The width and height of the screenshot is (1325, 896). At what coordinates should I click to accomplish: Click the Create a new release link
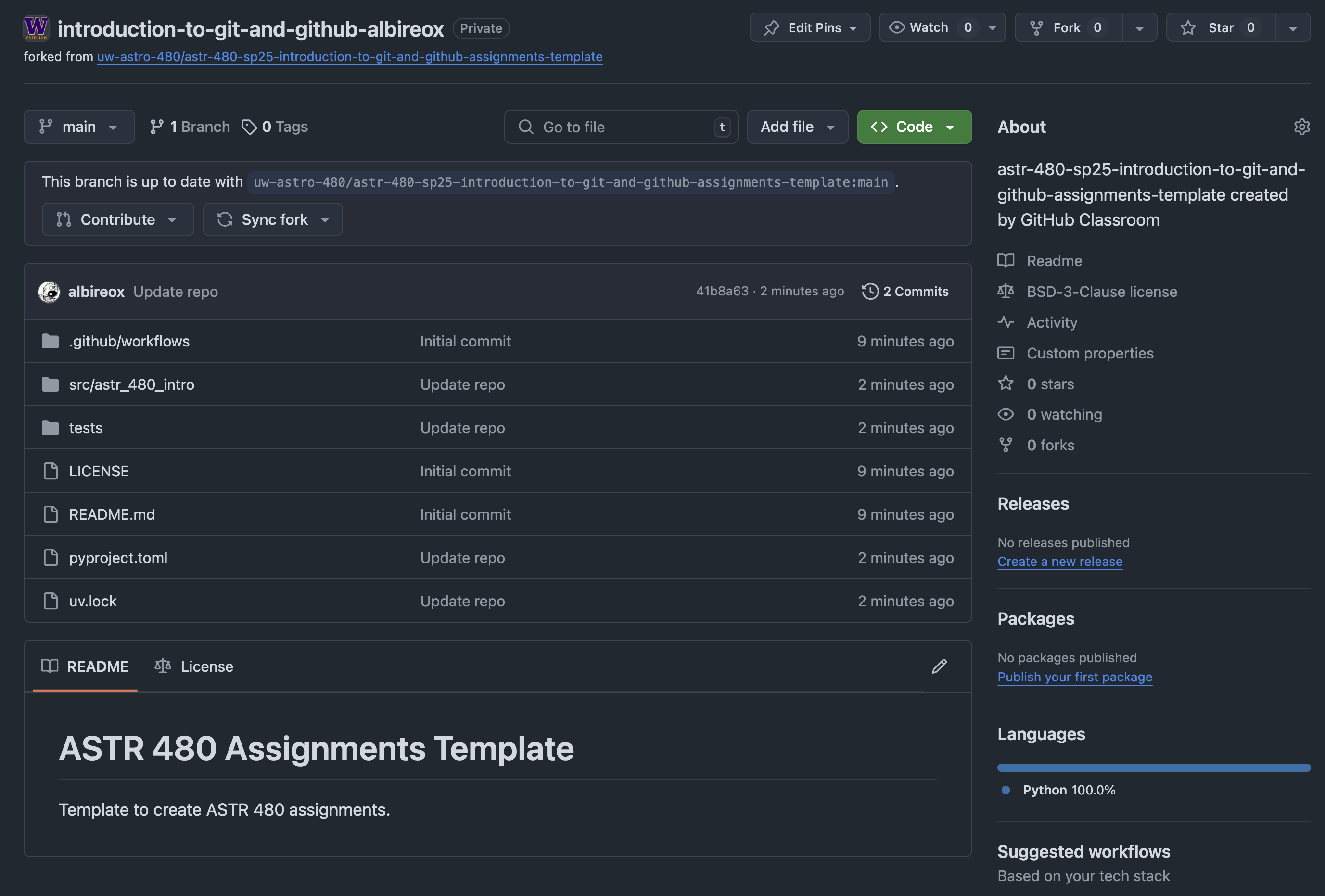(x=1059, y=561)
